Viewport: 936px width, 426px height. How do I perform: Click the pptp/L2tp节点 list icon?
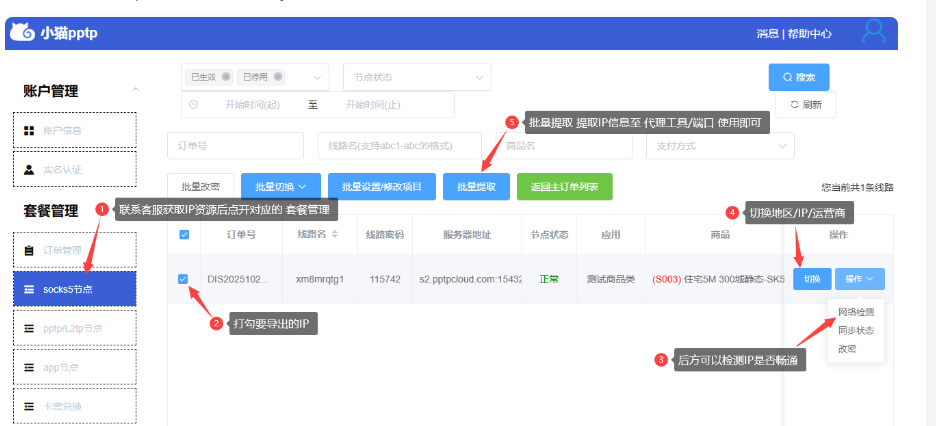(x=29, y=328)
